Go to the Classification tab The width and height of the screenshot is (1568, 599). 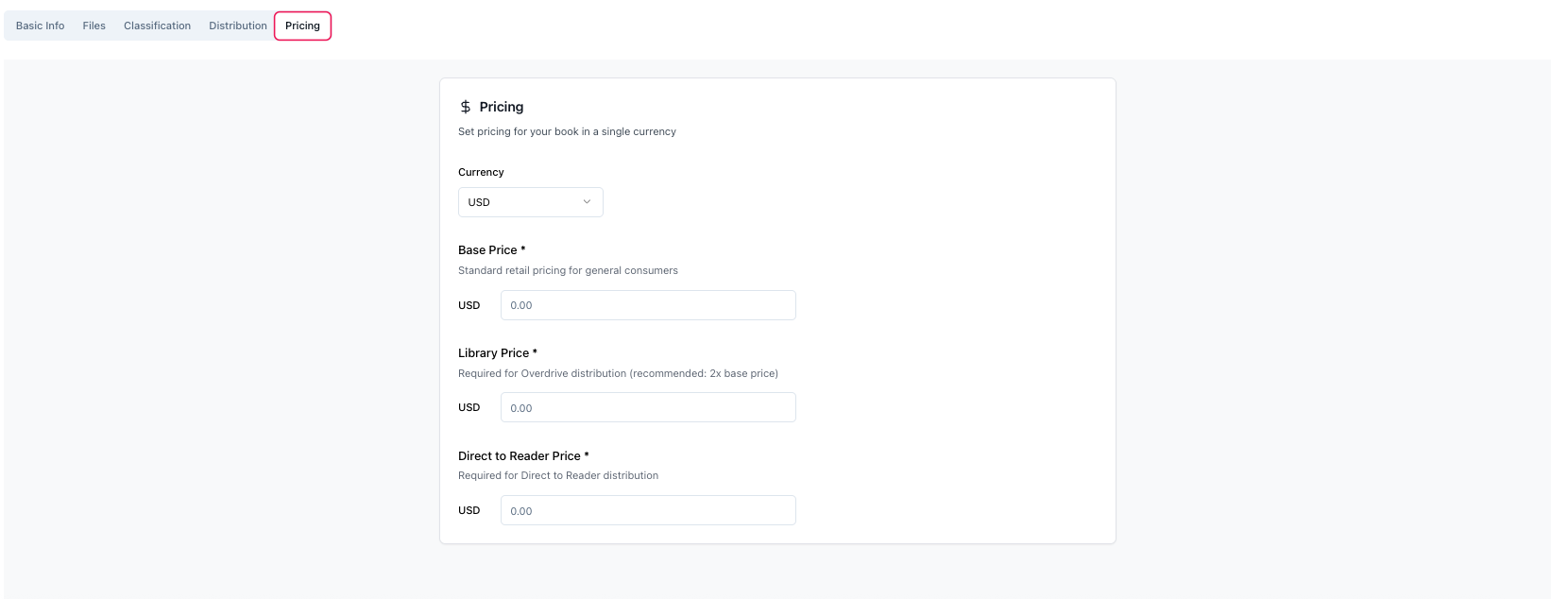click(x=157, y=26)
